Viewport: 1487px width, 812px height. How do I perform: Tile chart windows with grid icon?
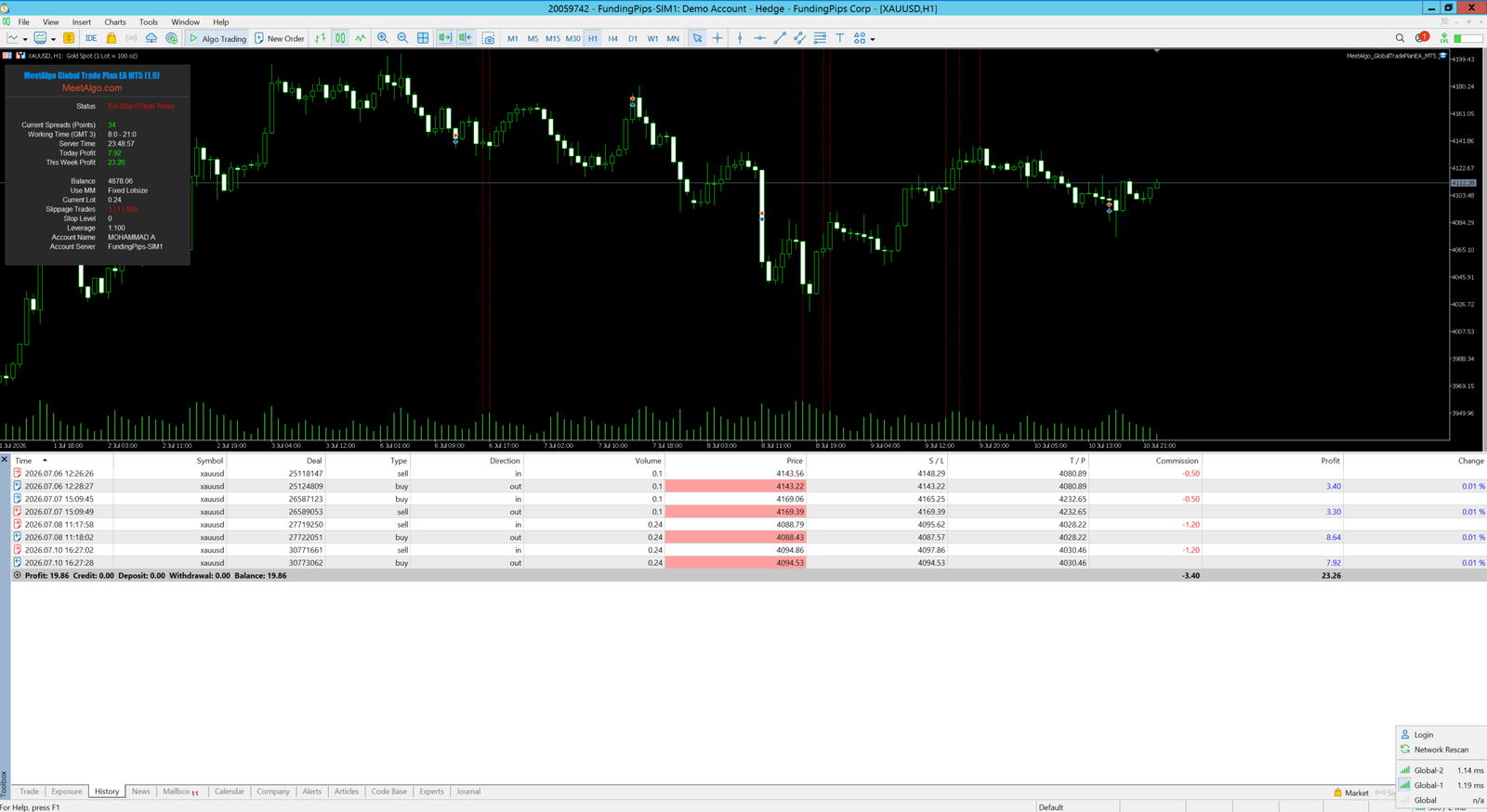click(x=423, y=38)
